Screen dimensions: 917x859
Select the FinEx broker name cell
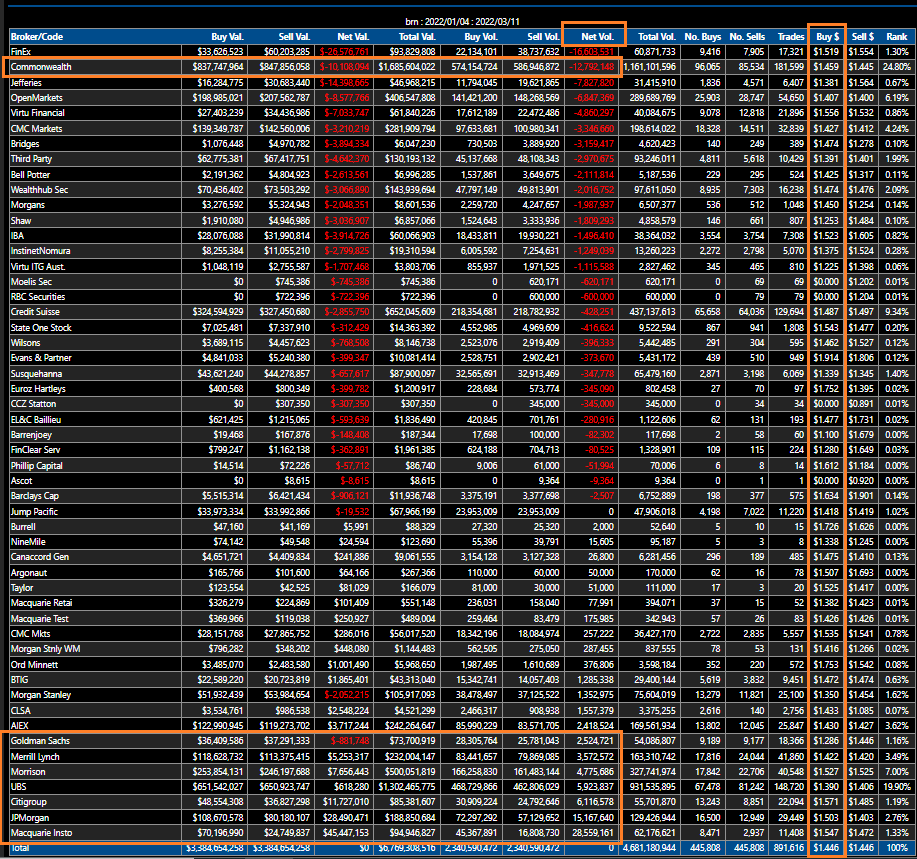[20, 51]
